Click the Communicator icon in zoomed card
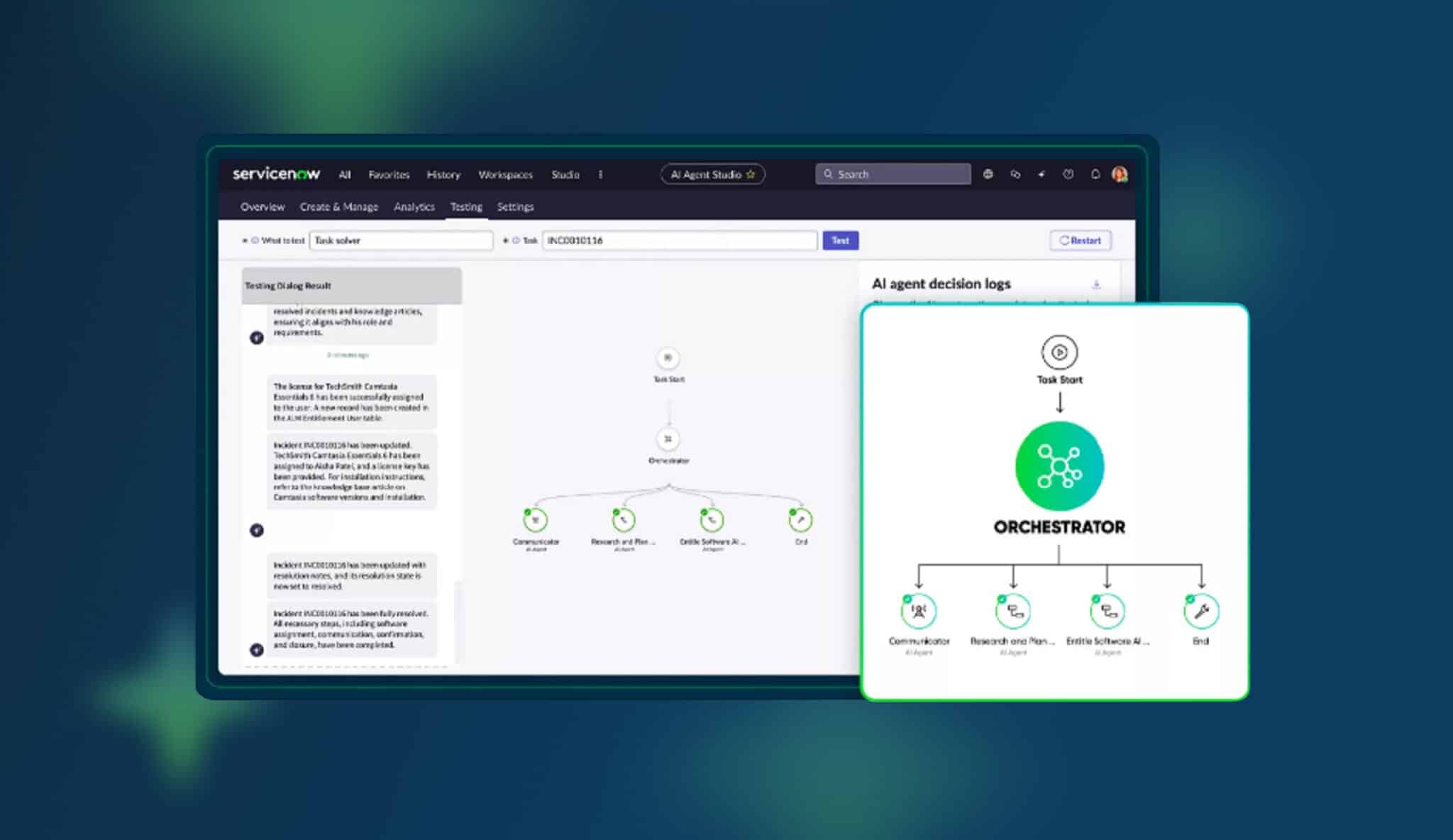Viewport: 1453px width, 840px height. 919,612
